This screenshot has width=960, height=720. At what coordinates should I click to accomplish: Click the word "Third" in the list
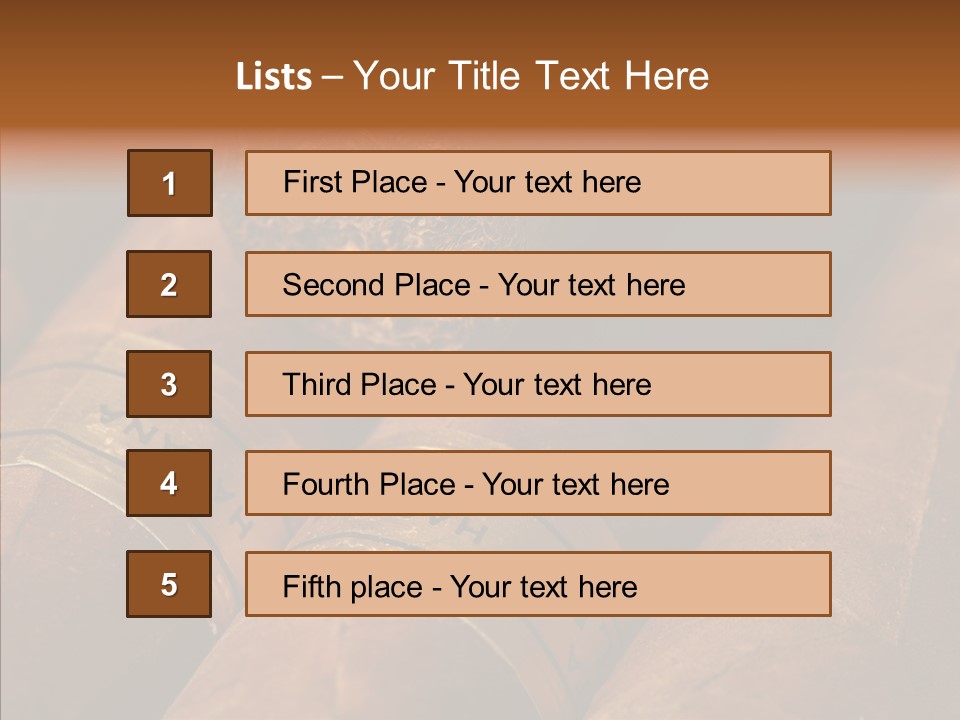318,385
